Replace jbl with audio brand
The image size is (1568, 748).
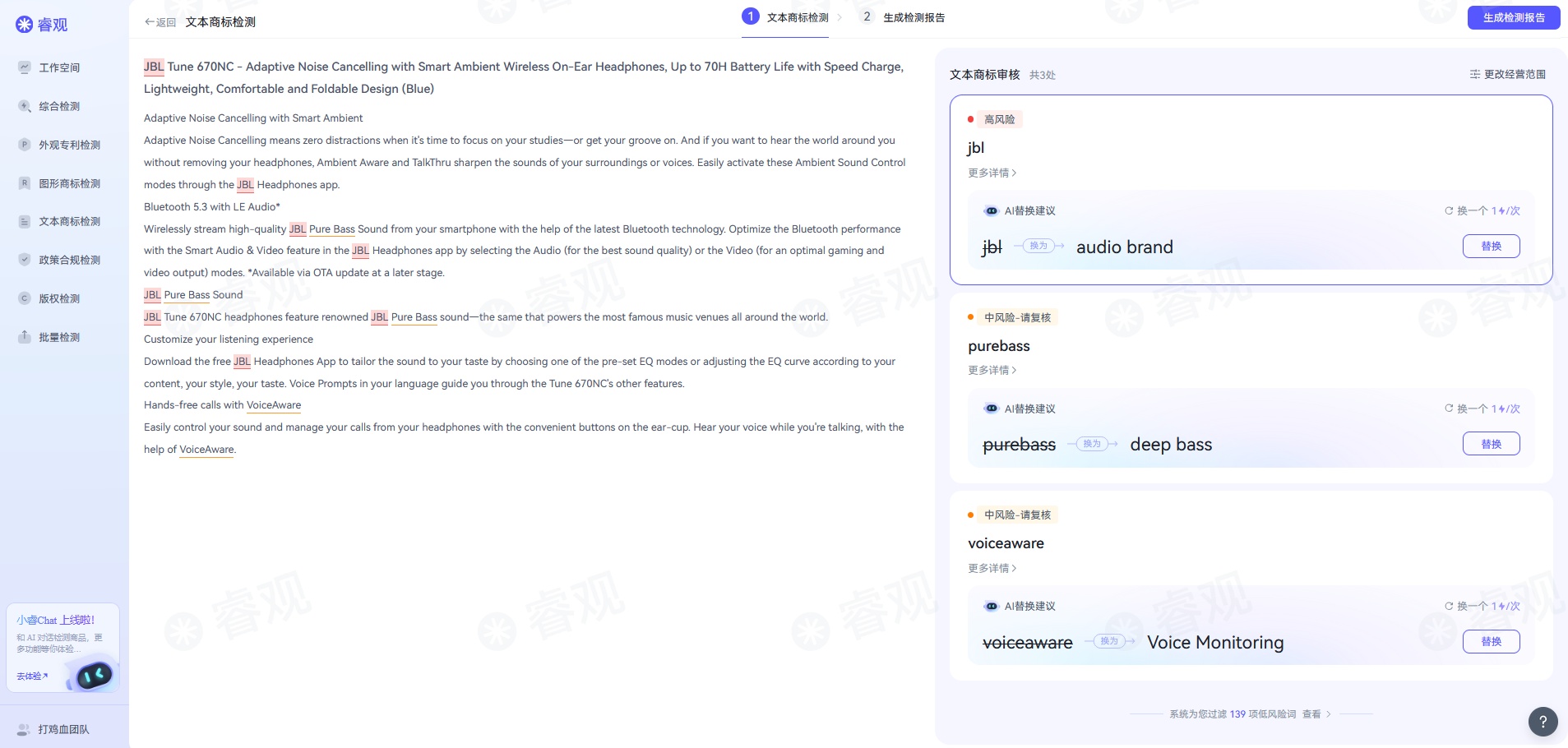click(x=1491, y=246)
